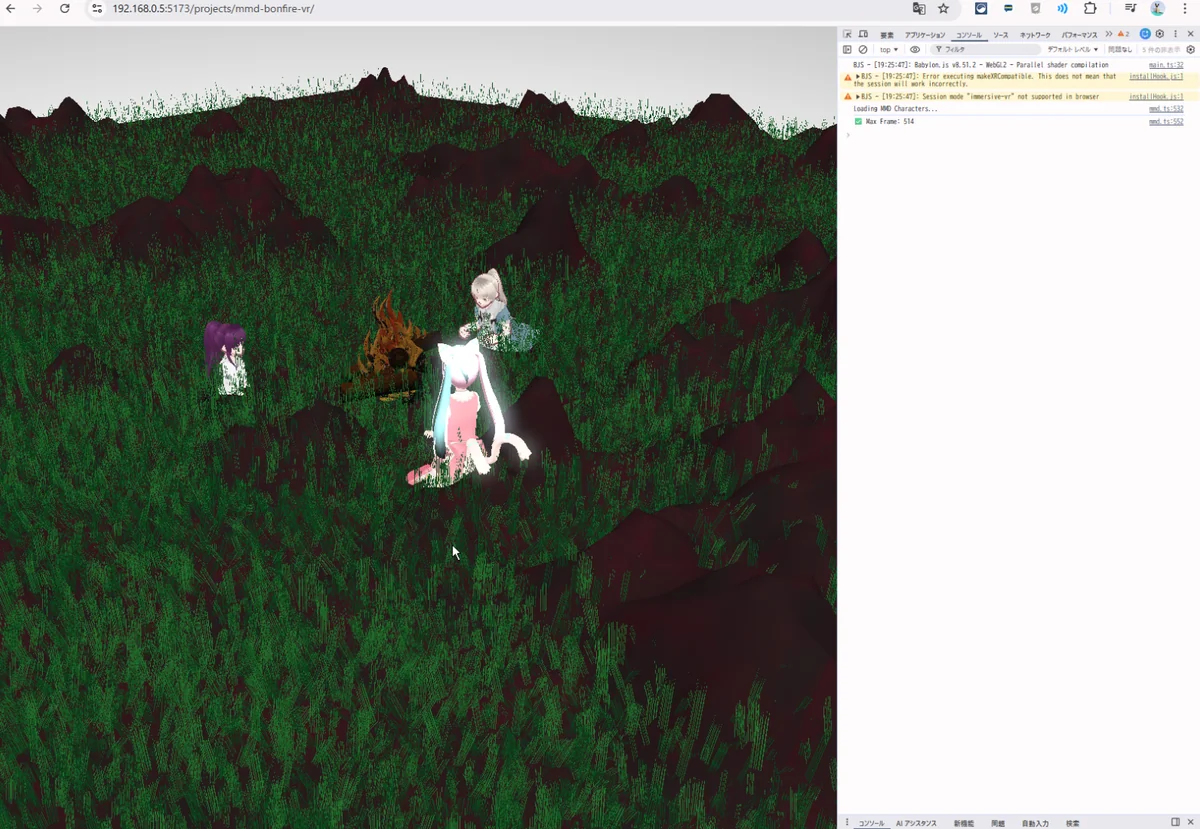Switch to the AI アシスタンス drawer tab

click(x=916, y=823)
